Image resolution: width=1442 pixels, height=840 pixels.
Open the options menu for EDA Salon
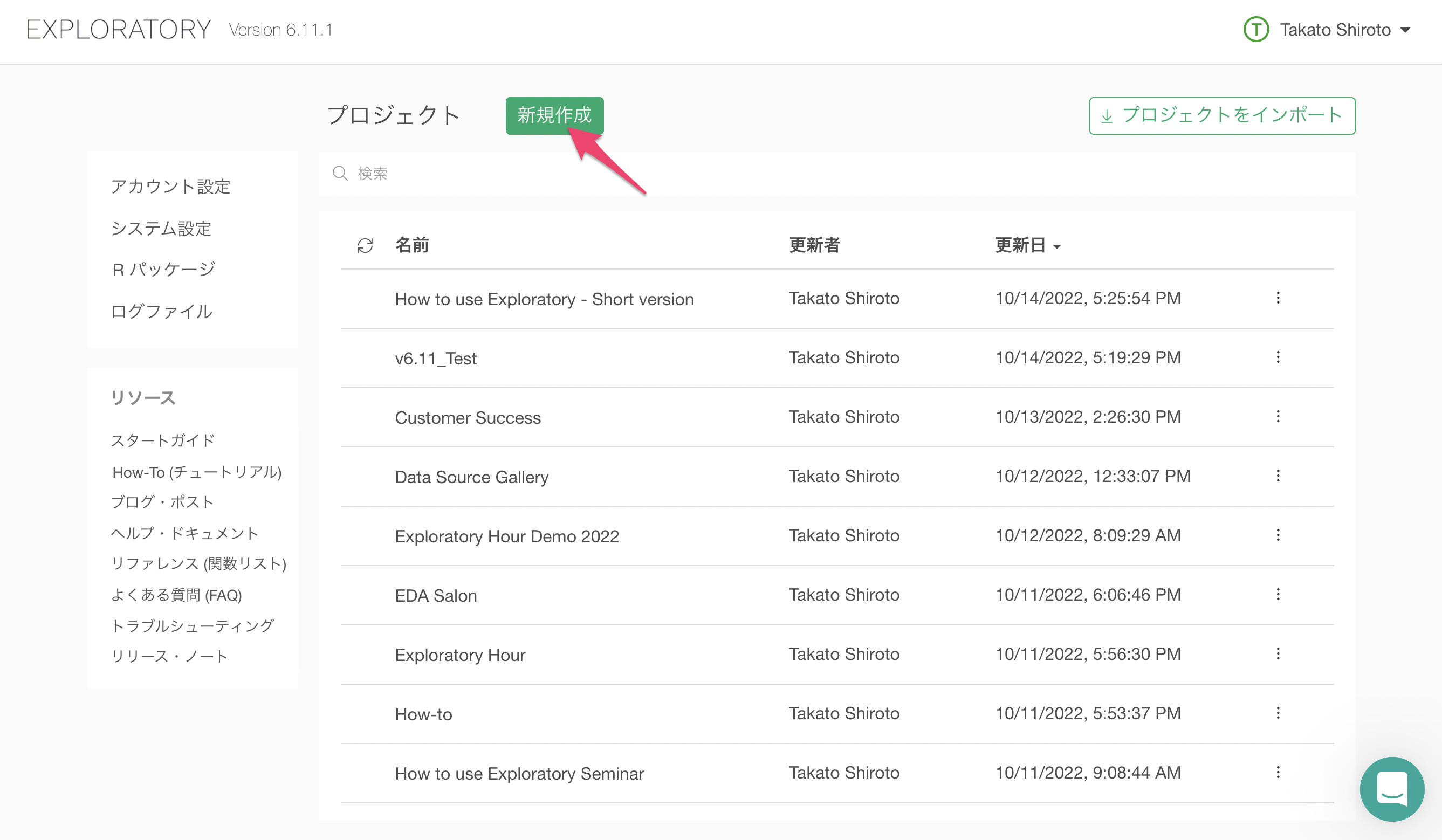1278,595
